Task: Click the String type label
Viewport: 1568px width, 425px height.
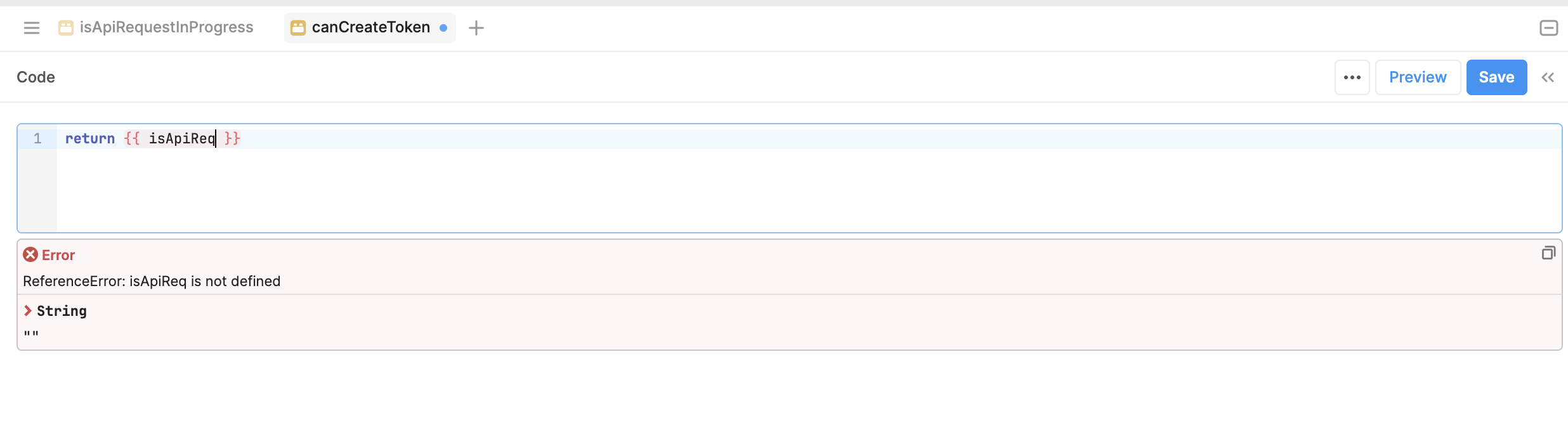Action: point(62,311)
